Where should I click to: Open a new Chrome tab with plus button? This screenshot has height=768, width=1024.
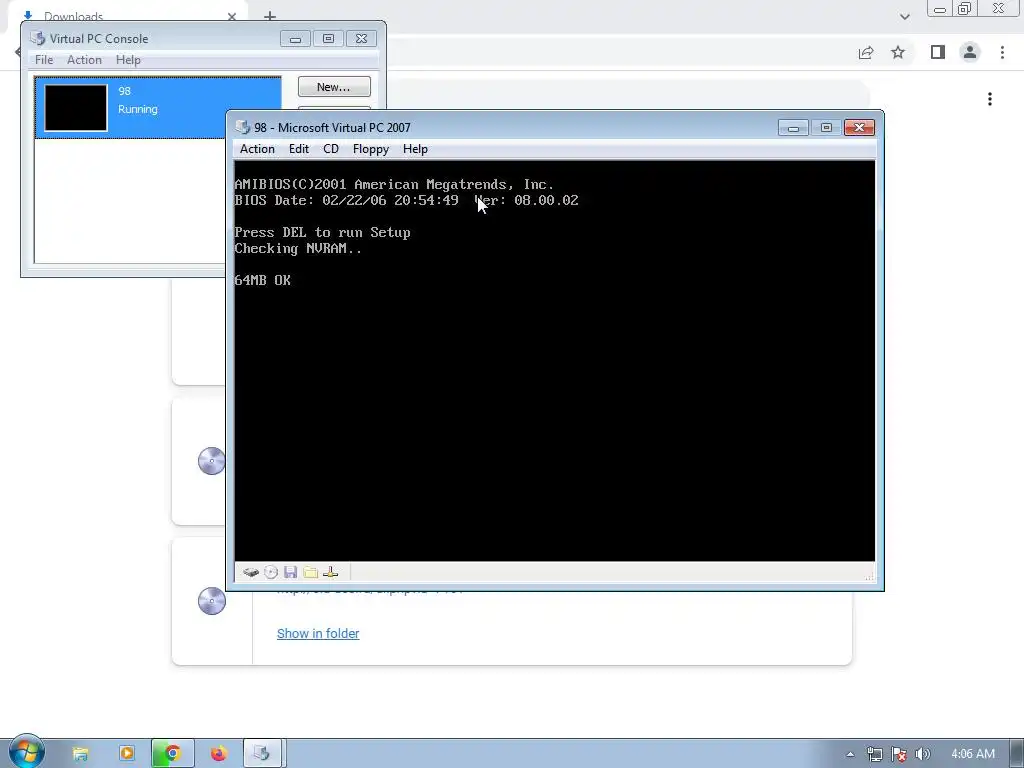click(270, 15)
